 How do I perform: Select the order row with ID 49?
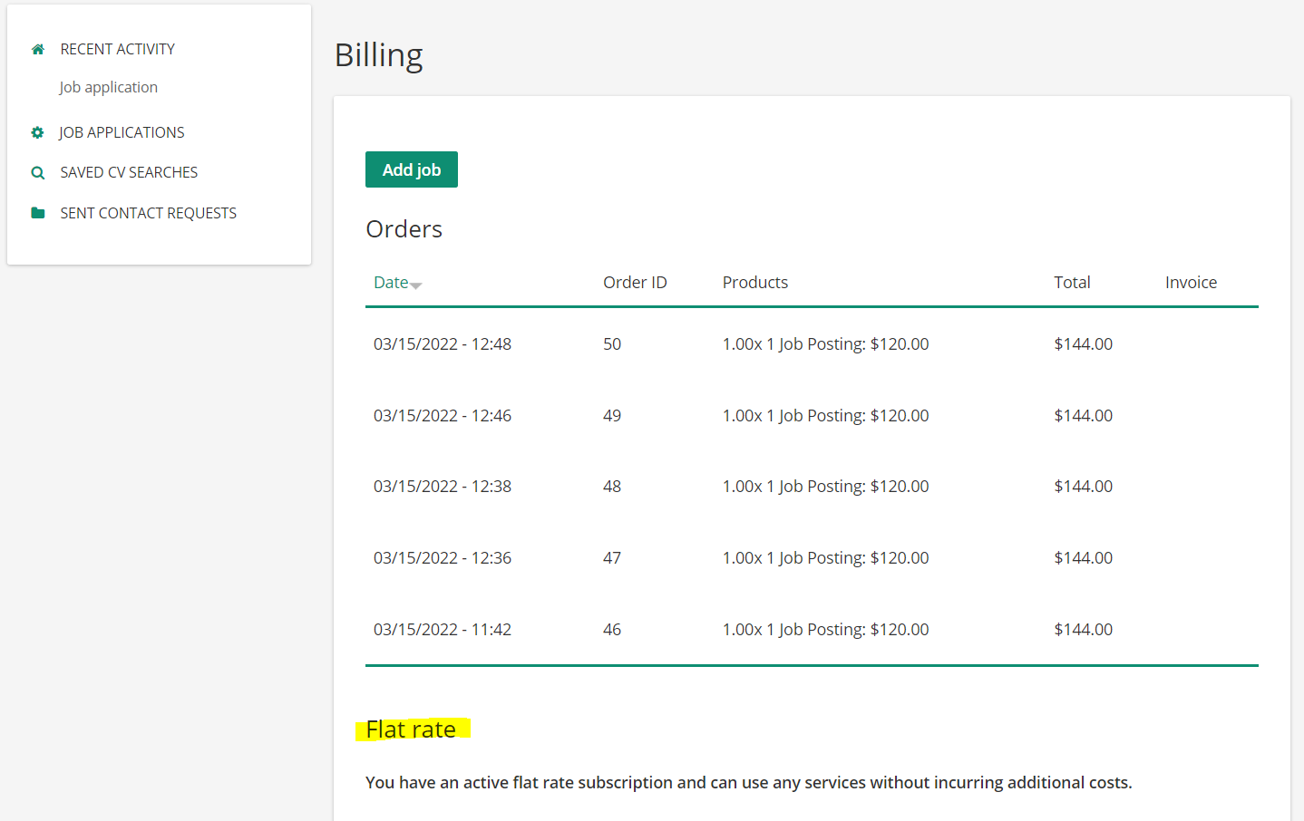[x=611, y=415]
